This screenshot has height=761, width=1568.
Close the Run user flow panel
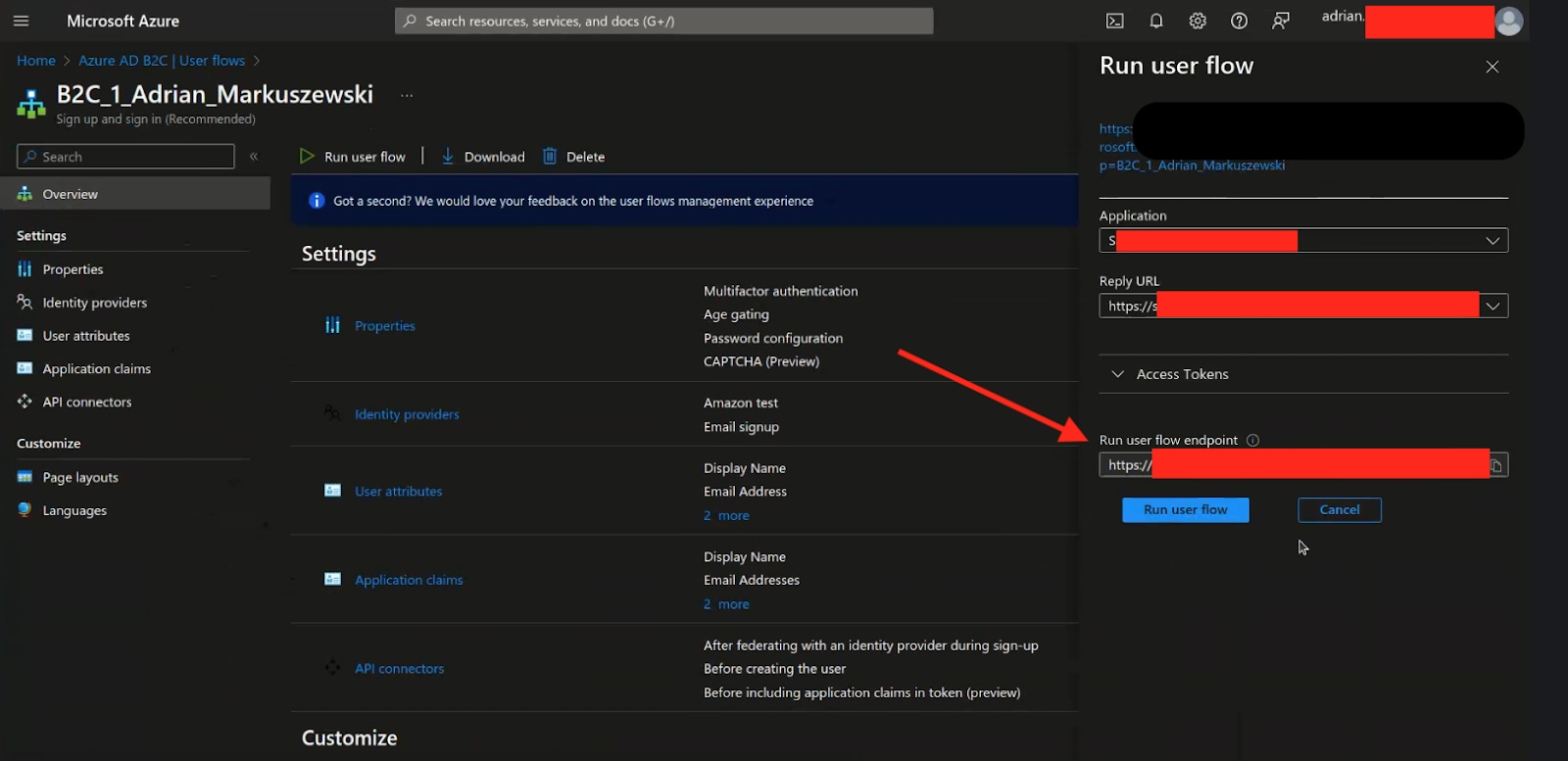click(x=1492, y=67)
